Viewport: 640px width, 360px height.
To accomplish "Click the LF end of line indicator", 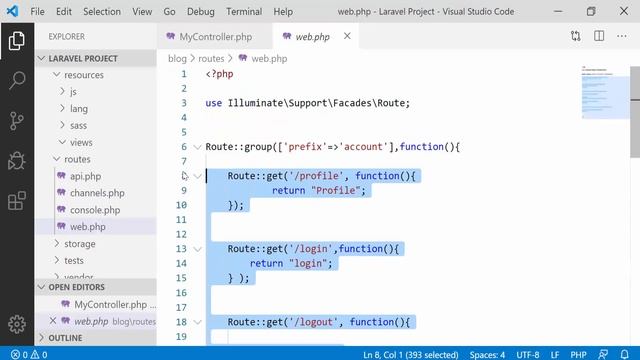I will [554, 354].
